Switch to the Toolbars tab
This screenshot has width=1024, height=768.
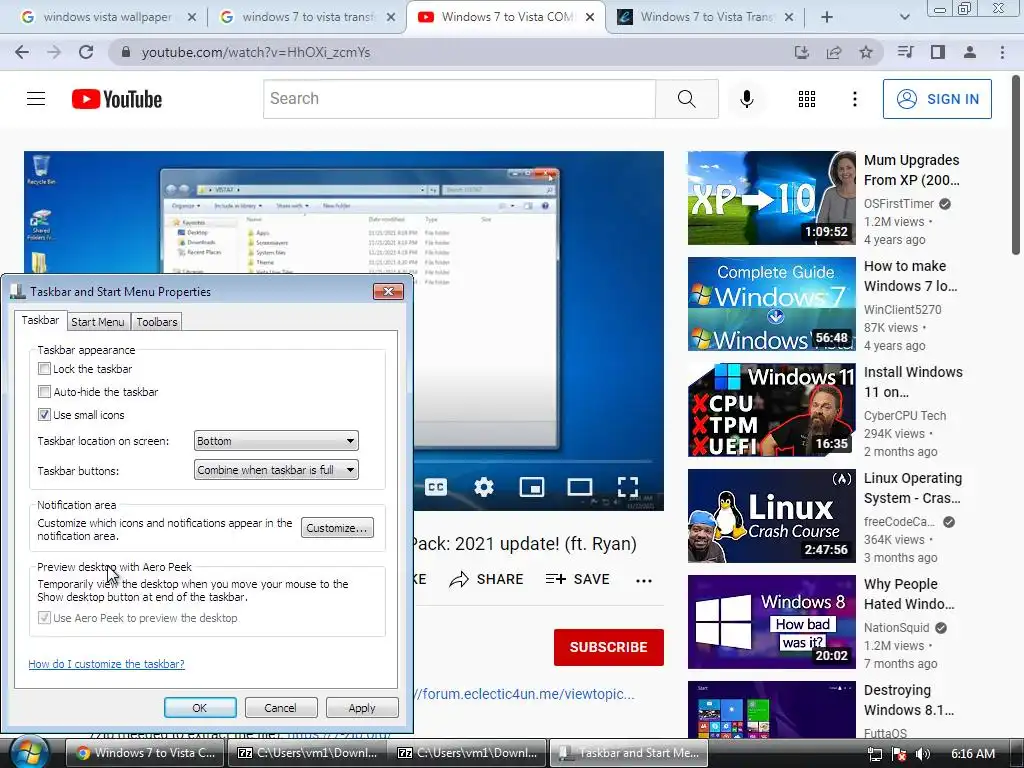pos(157,322)
